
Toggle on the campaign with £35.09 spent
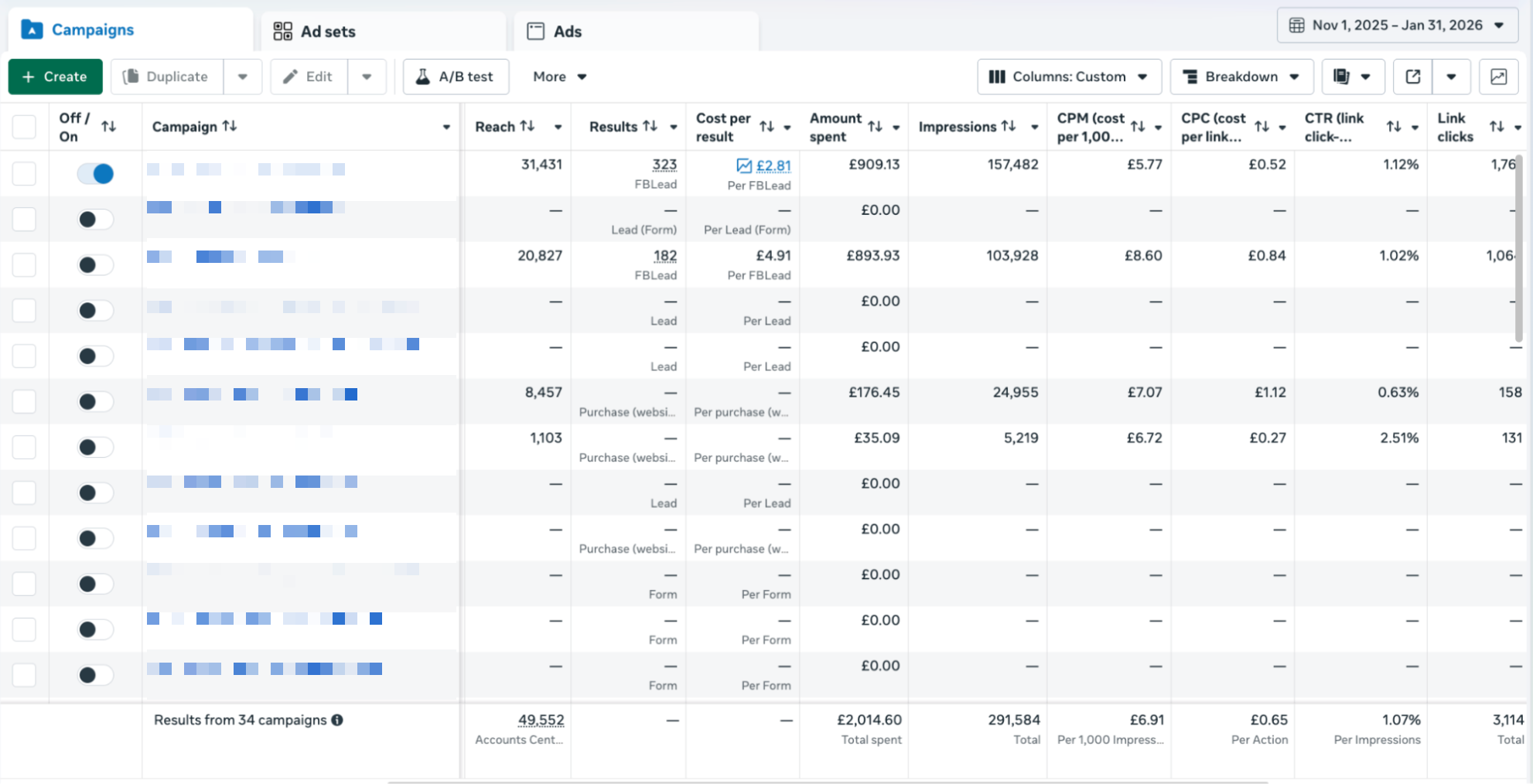click(x=95, y=448)
